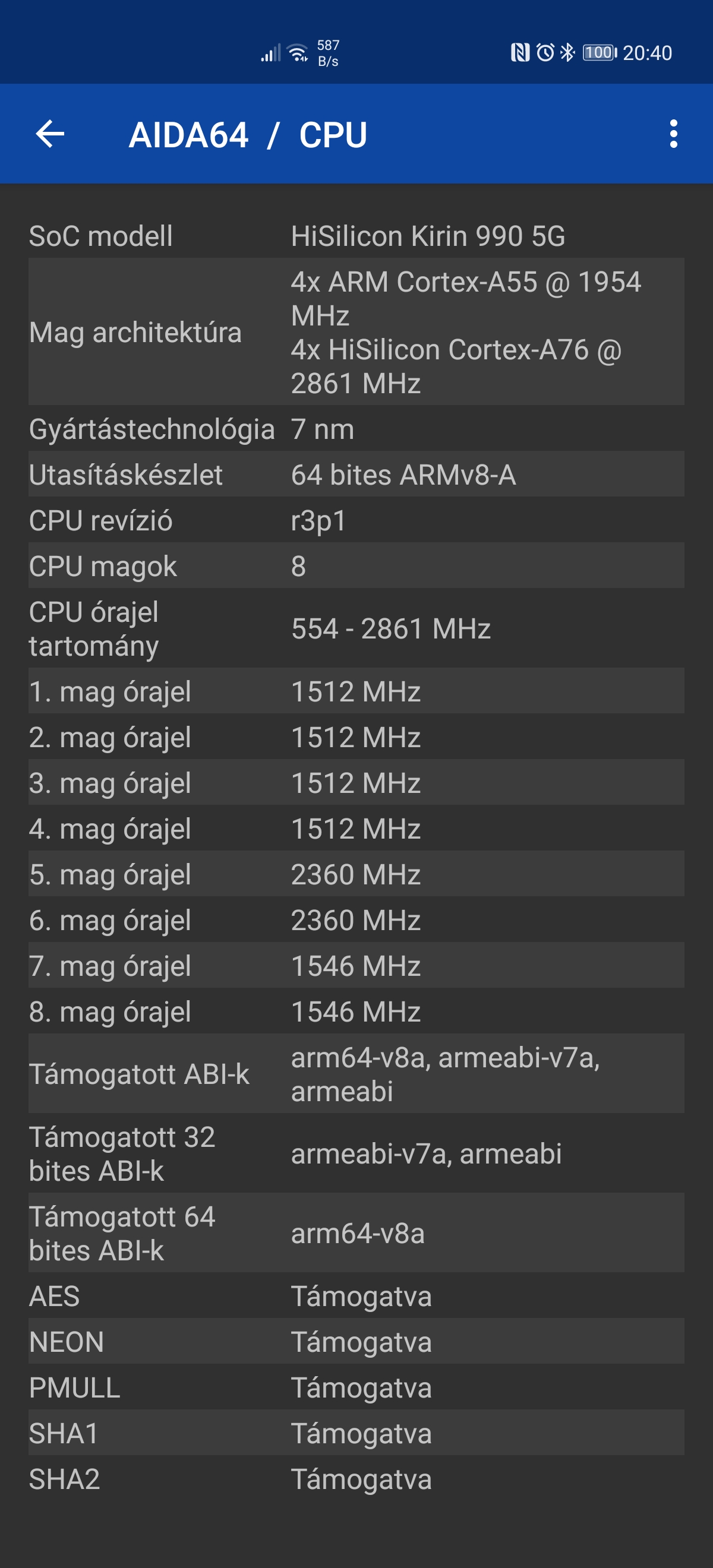Tap the Bluetooth status icon
The image size is (713, 1568).
[567, 53]
